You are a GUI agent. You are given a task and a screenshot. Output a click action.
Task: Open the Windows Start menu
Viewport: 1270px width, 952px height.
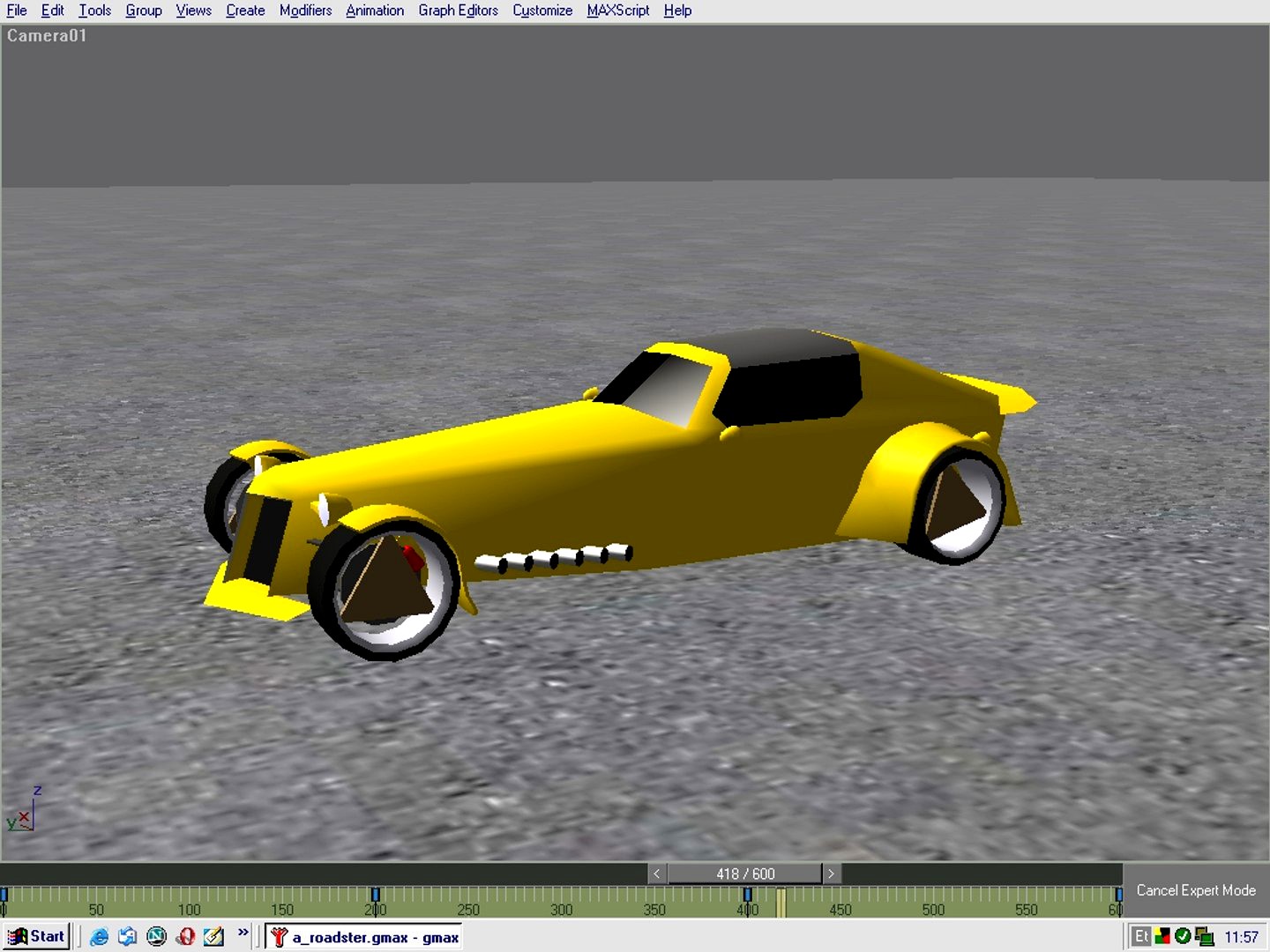pyautogui.click(x=37, y=936)
